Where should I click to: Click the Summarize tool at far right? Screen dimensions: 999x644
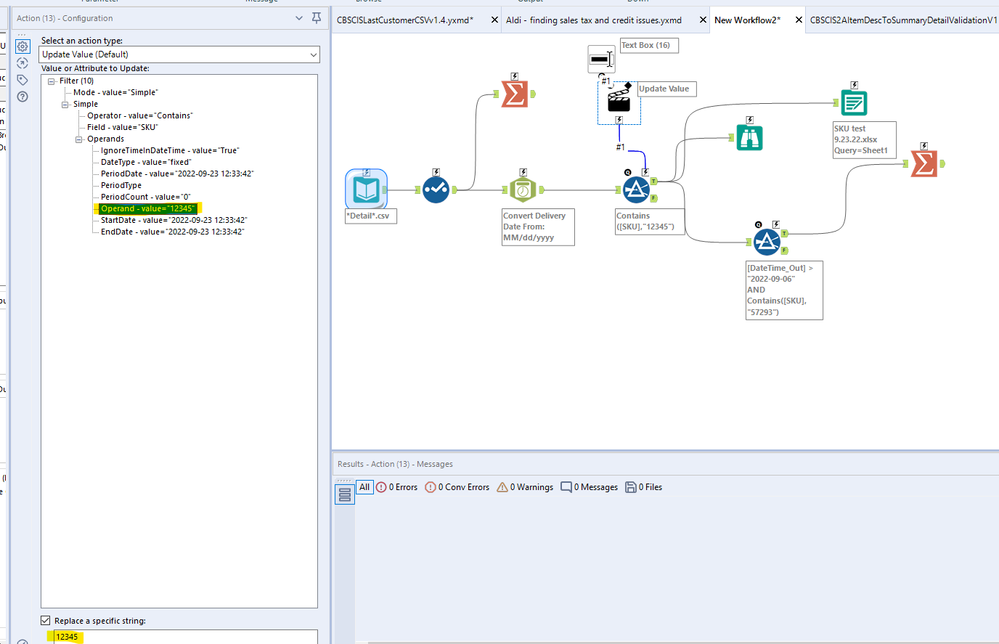click(x=924, y=164)
